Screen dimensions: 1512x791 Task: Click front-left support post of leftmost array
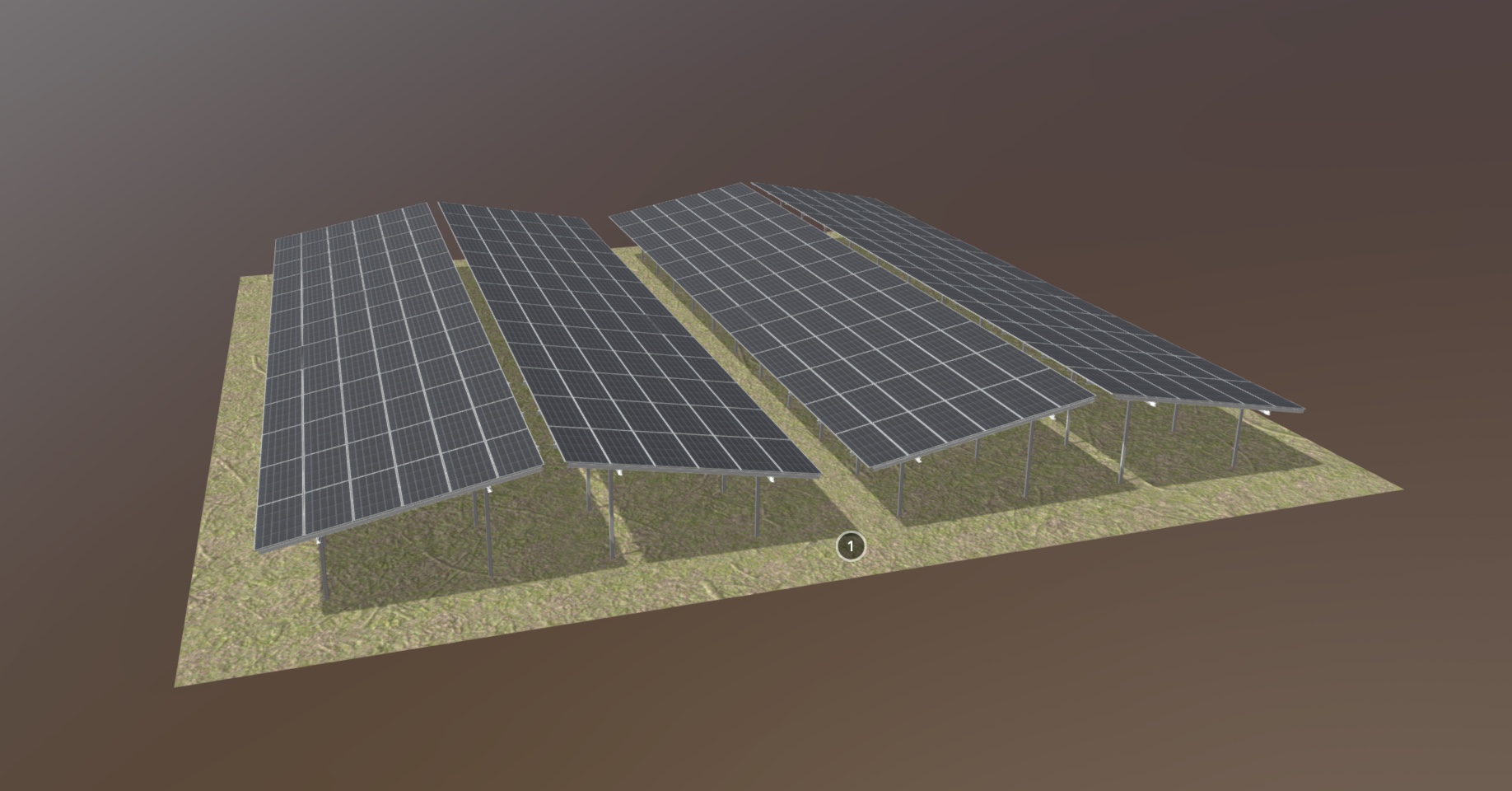coord(324,569)
